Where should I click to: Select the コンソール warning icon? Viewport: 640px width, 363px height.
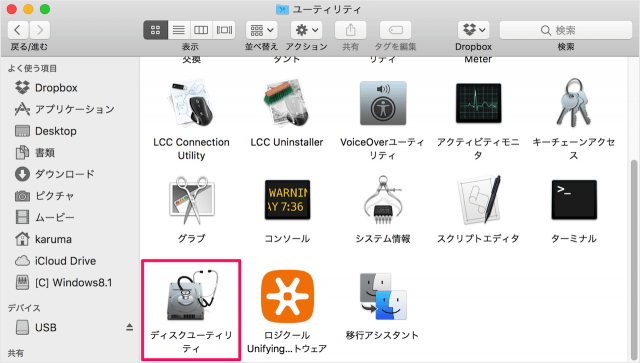(x=287, y=200)
